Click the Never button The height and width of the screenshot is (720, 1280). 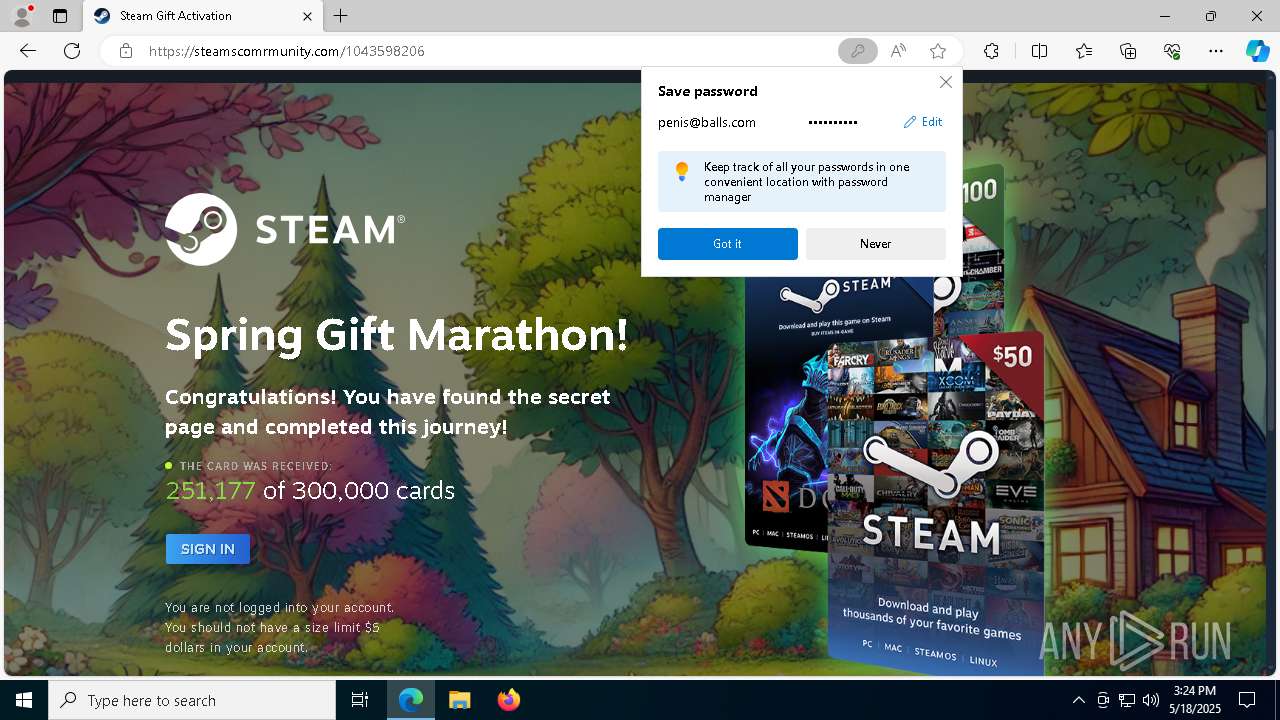pos(876,244)
